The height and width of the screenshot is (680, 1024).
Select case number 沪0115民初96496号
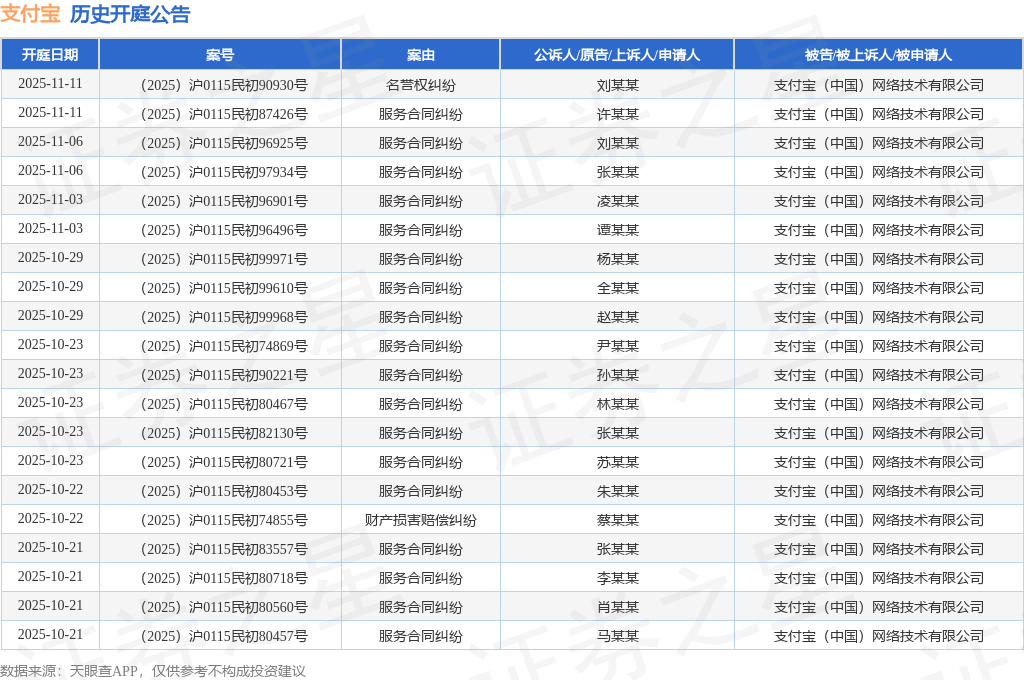(224, 230)
